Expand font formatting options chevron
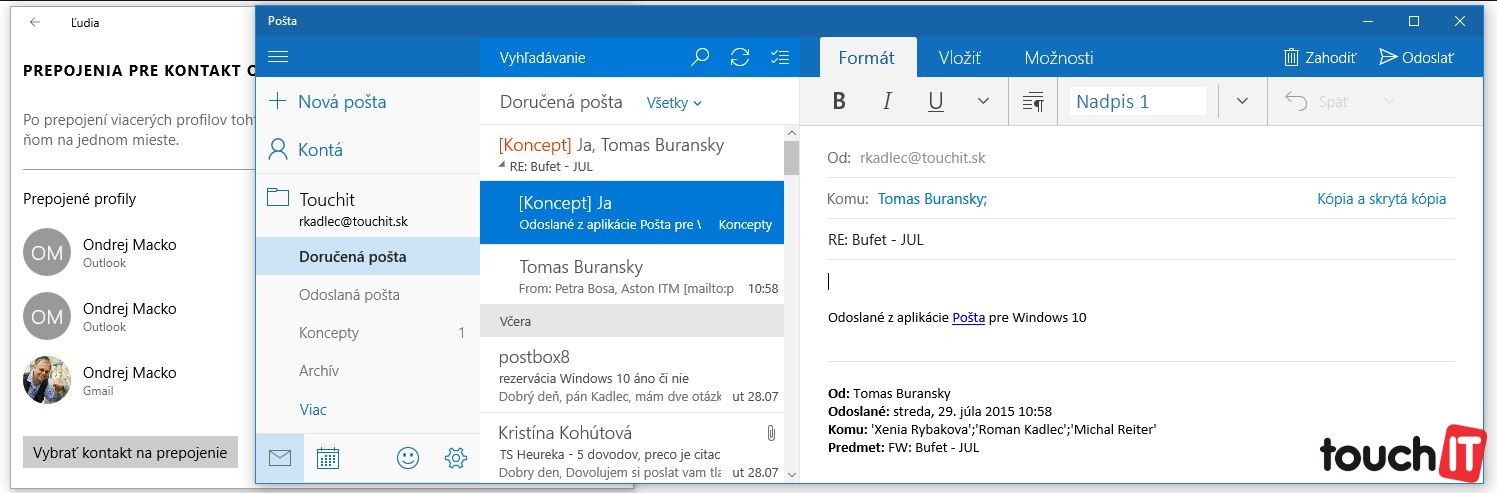The width and height of the screenshot is (1497, 493). 983,101
